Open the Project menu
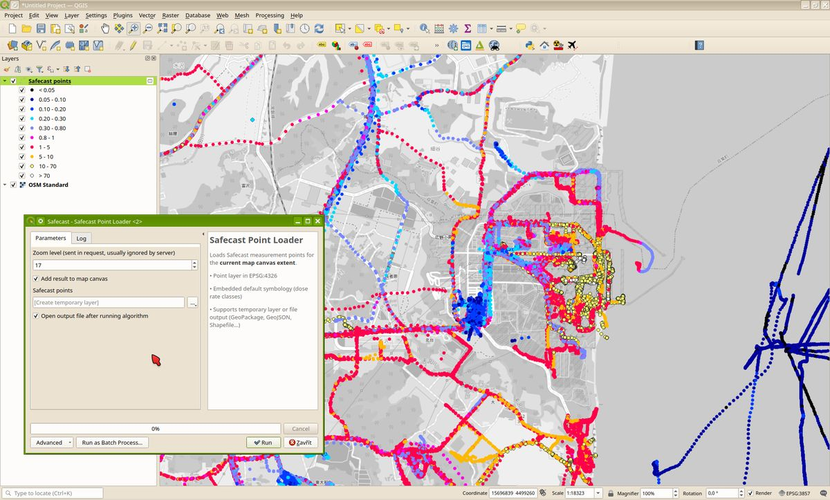830x500 pixels. point(13,15)
